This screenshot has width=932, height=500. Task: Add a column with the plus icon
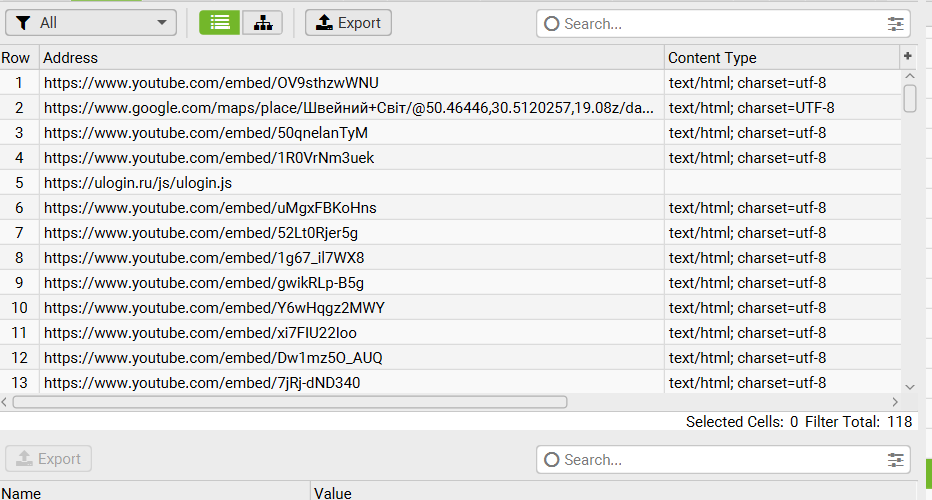click(908, 56)
